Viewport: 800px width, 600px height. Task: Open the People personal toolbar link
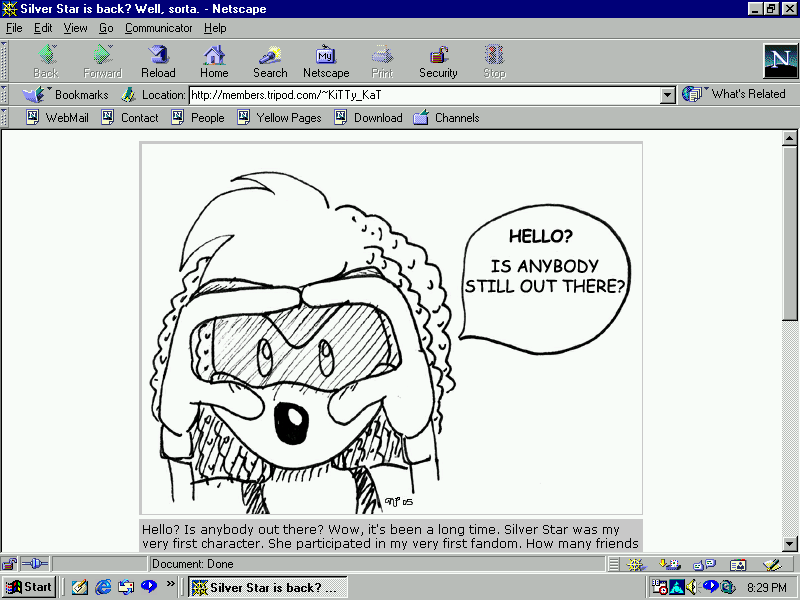click(198, 118)
